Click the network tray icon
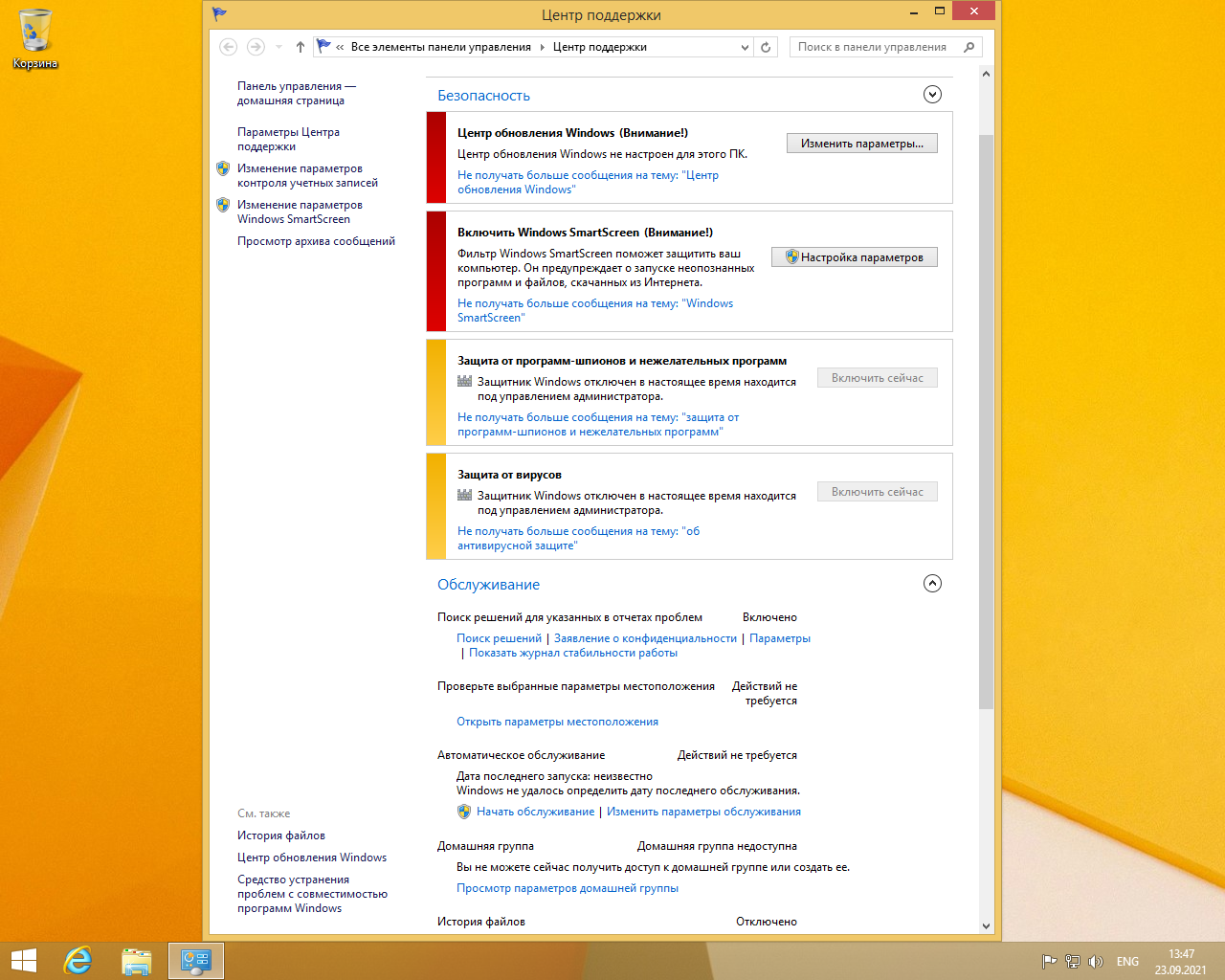Screen dimensions: 1225x980 click(1073, 961)
